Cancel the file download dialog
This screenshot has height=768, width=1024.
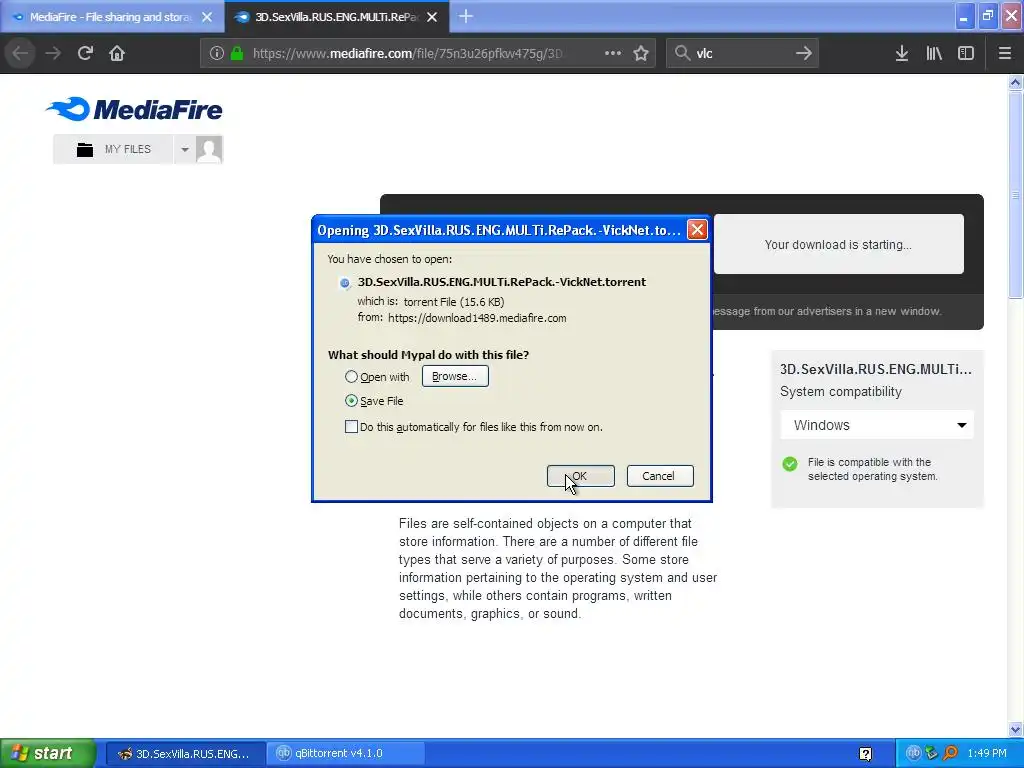660,476
